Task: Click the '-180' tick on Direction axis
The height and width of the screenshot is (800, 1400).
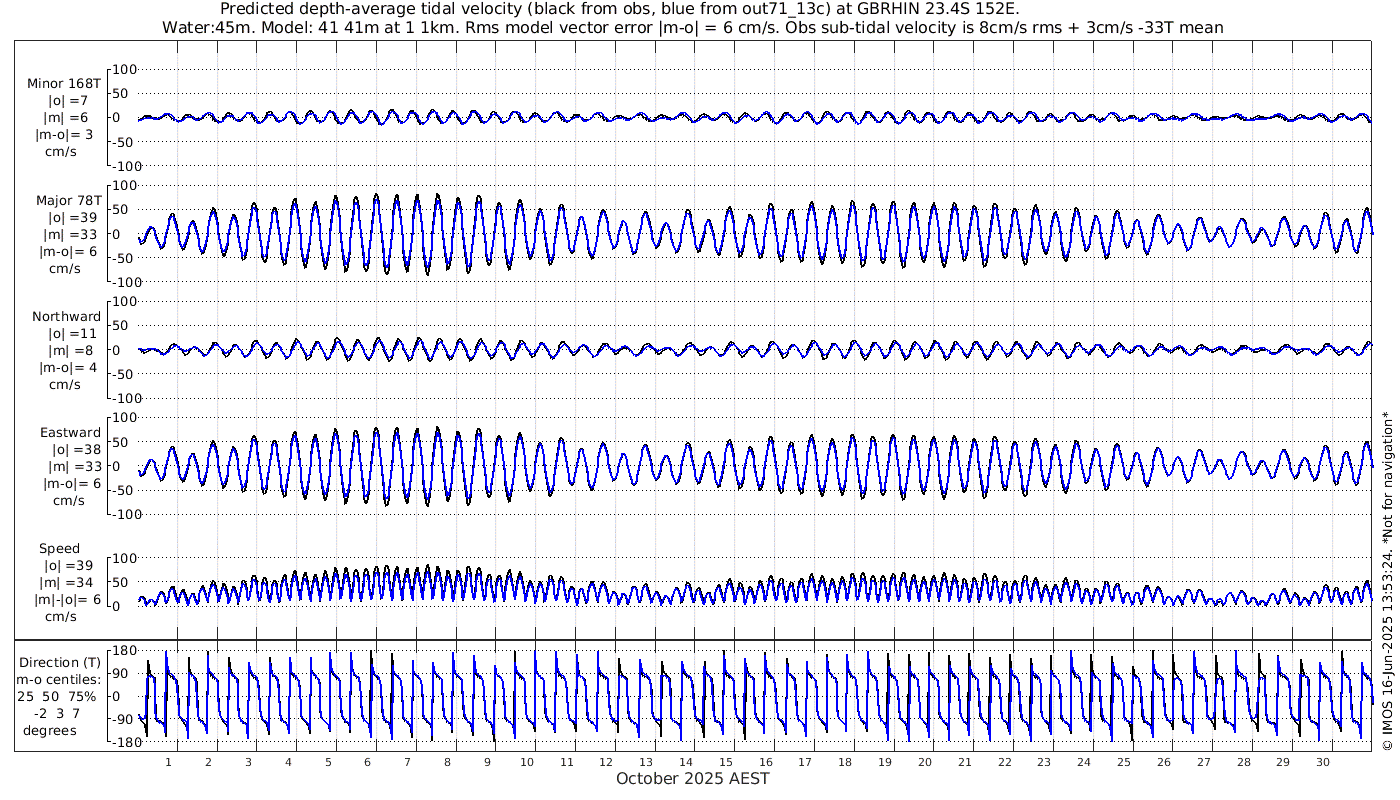Action: click(x=121, y=742)
